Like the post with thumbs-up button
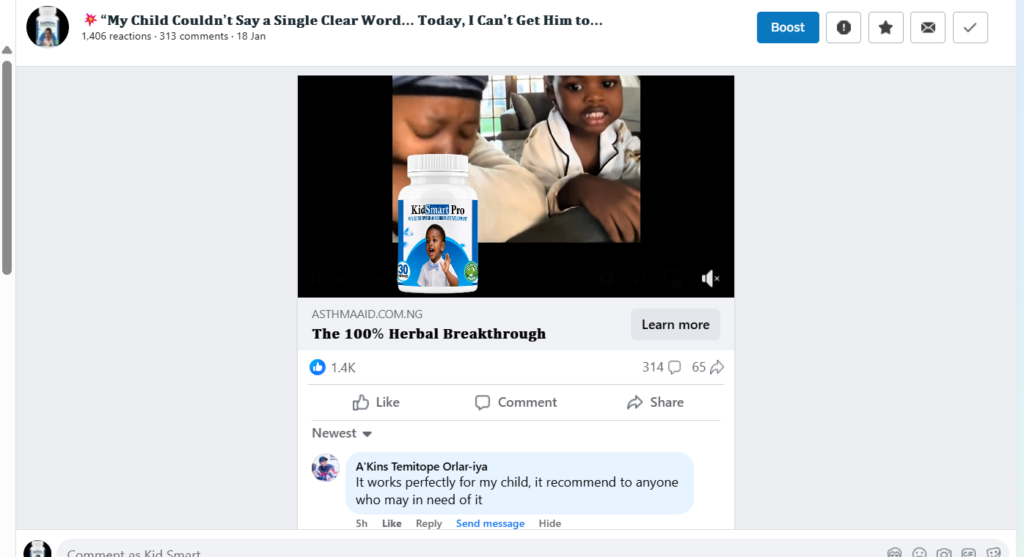Viewport: 1024px width, 557px height. click(376, 402)
